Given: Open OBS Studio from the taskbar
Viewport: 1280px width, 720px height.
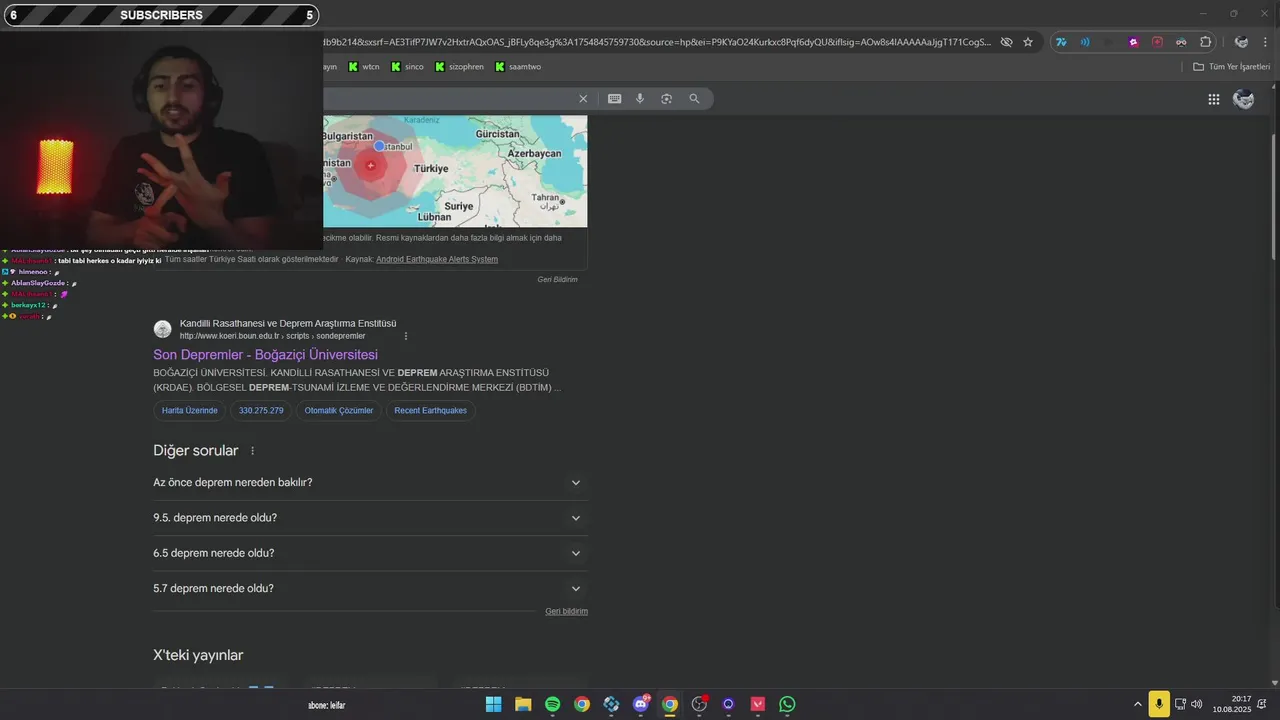Looking at the screenshot, I should tap(699, 705).
